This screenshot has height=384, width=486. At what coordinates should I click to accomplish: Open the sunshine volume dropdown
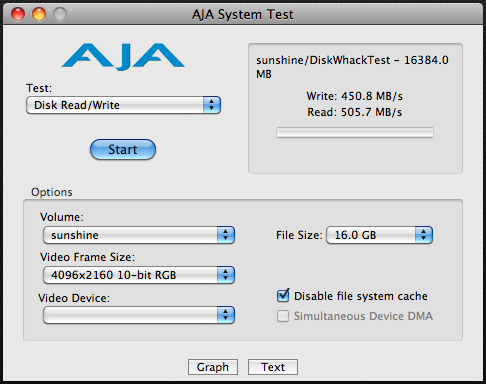(x=139, y=235)
